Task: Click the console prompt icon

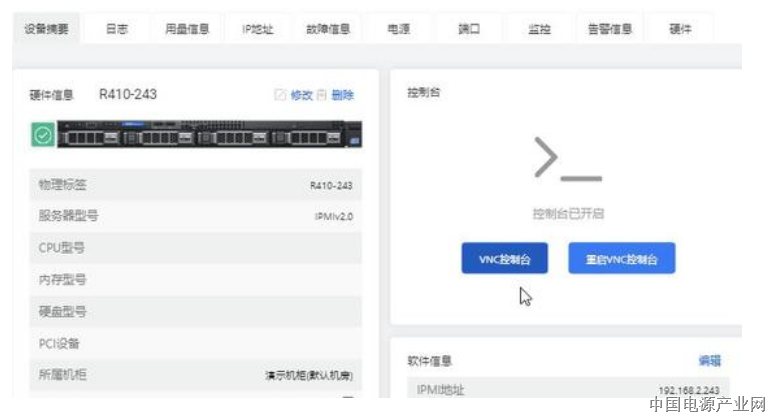Action: pos(567,159)
